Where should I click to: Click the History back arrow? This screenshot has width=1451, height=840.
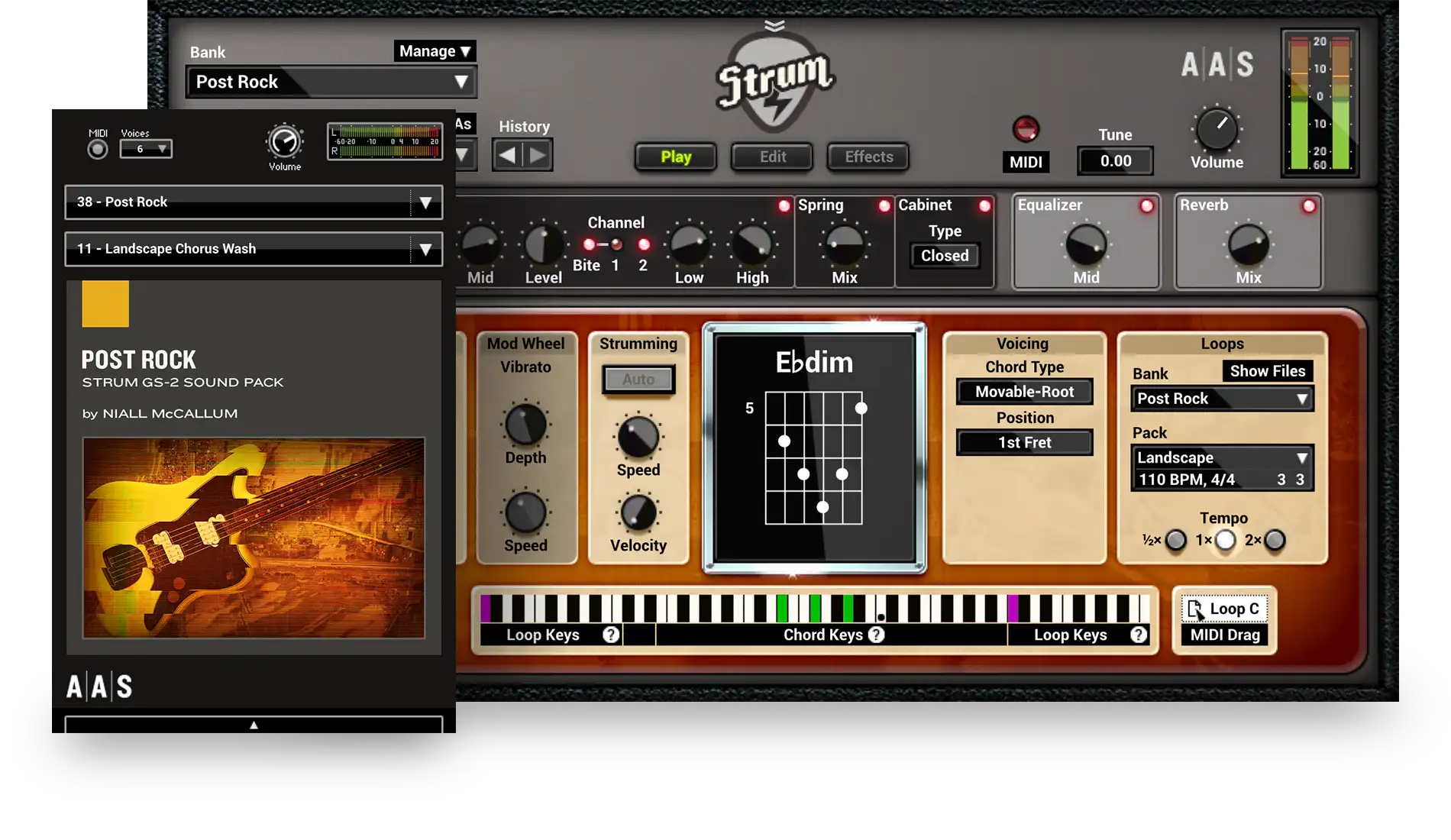(507, 156)
